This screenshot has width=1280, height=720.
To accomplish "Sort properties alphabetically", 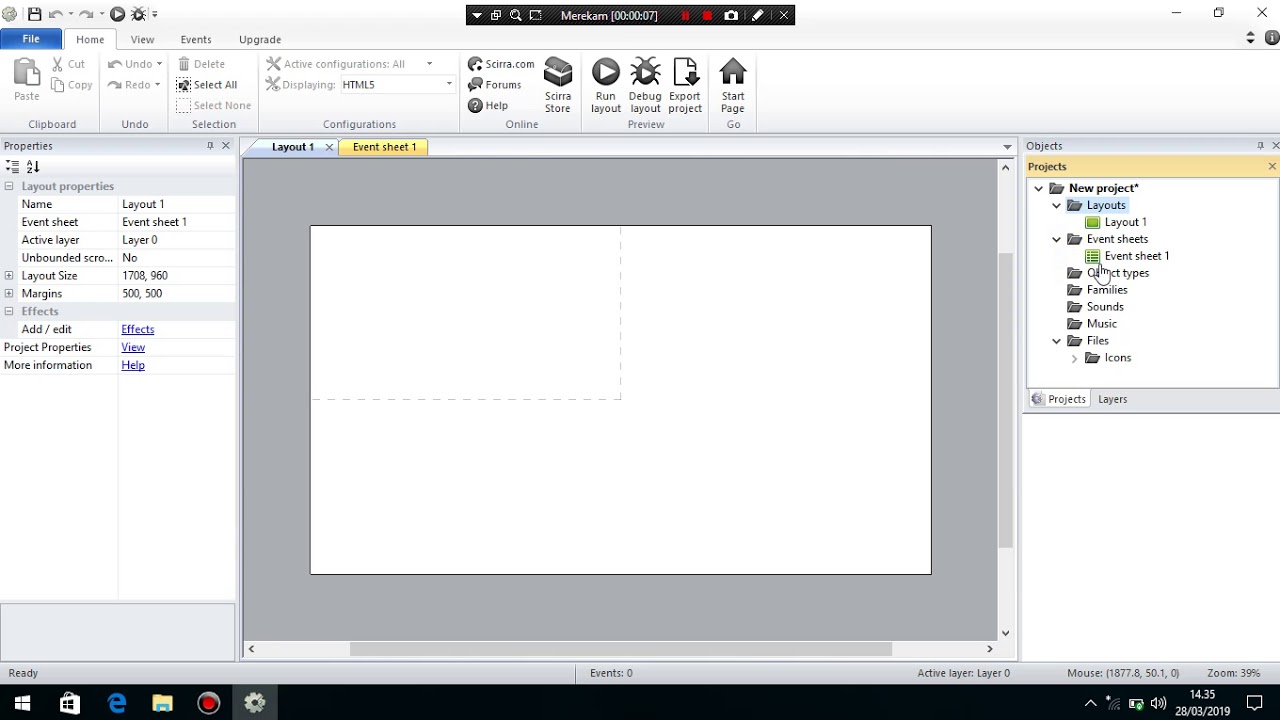I will pyautogui.click(x=33, y=167).
